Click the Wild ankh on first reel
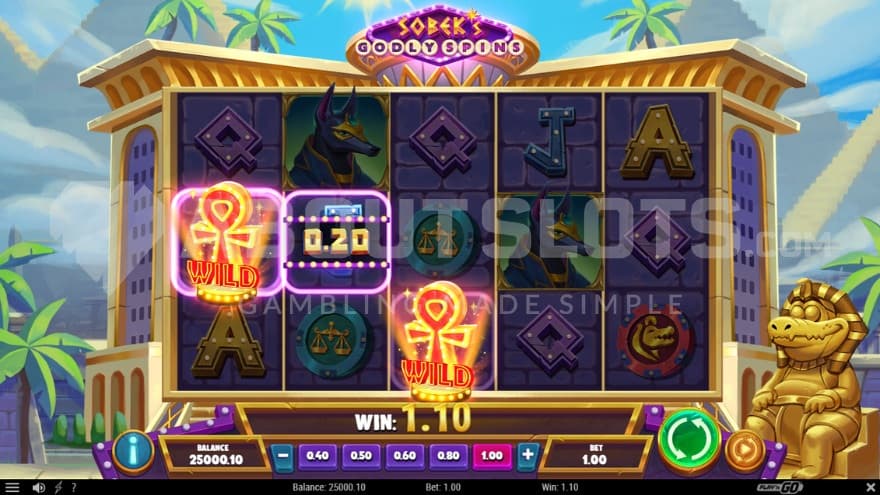The height and width of the screenshot is (495, 880). pos(226,242)
